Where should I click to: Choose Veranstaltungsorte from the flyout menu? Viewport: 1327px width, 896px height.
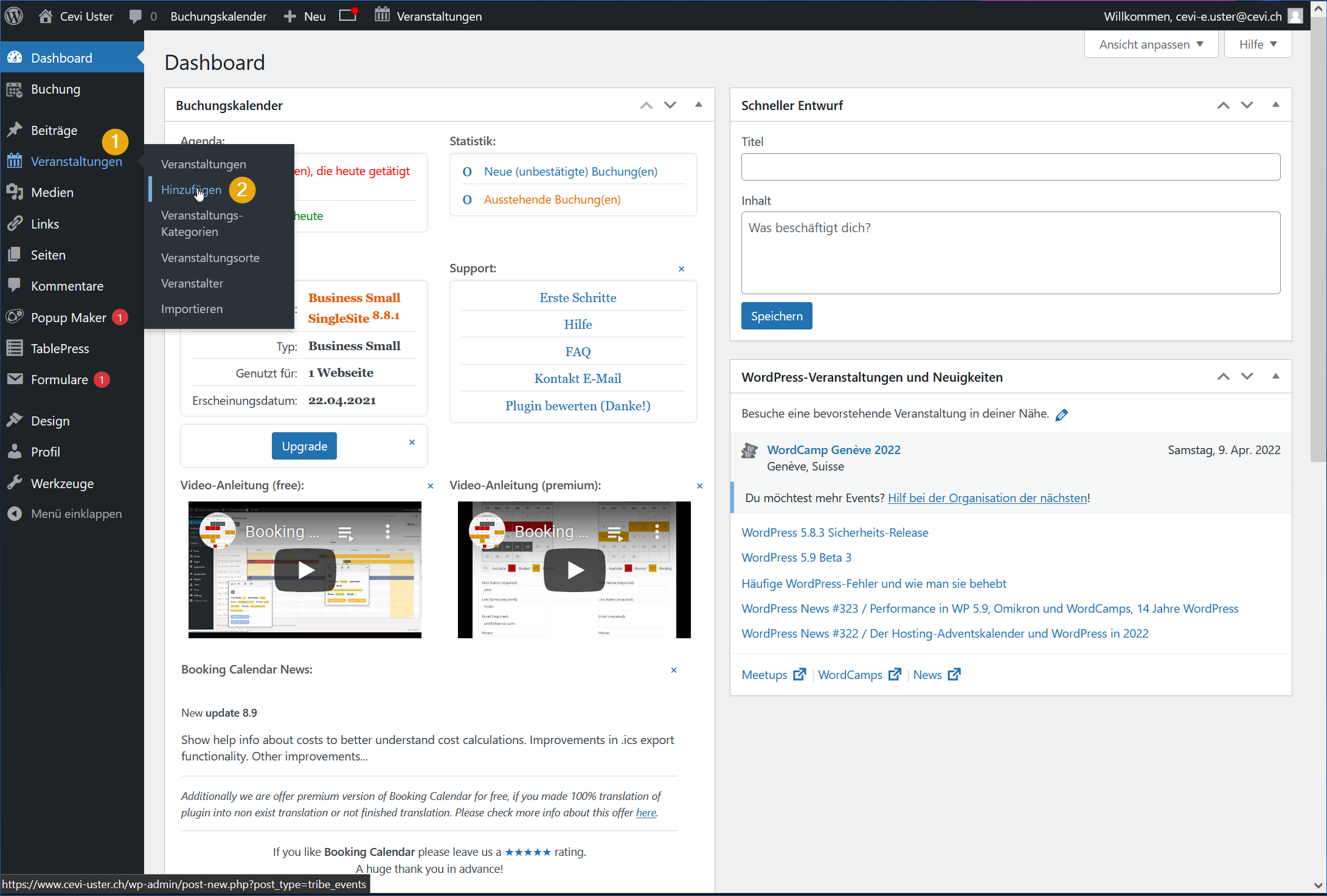pyautogui.click(x=210, y=258)
